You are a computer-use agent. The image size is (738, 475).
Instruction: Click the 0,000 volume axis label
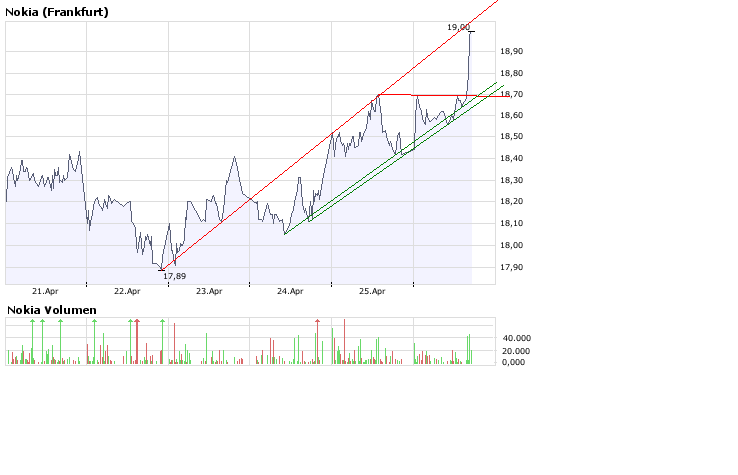click(x=513, y=362)
